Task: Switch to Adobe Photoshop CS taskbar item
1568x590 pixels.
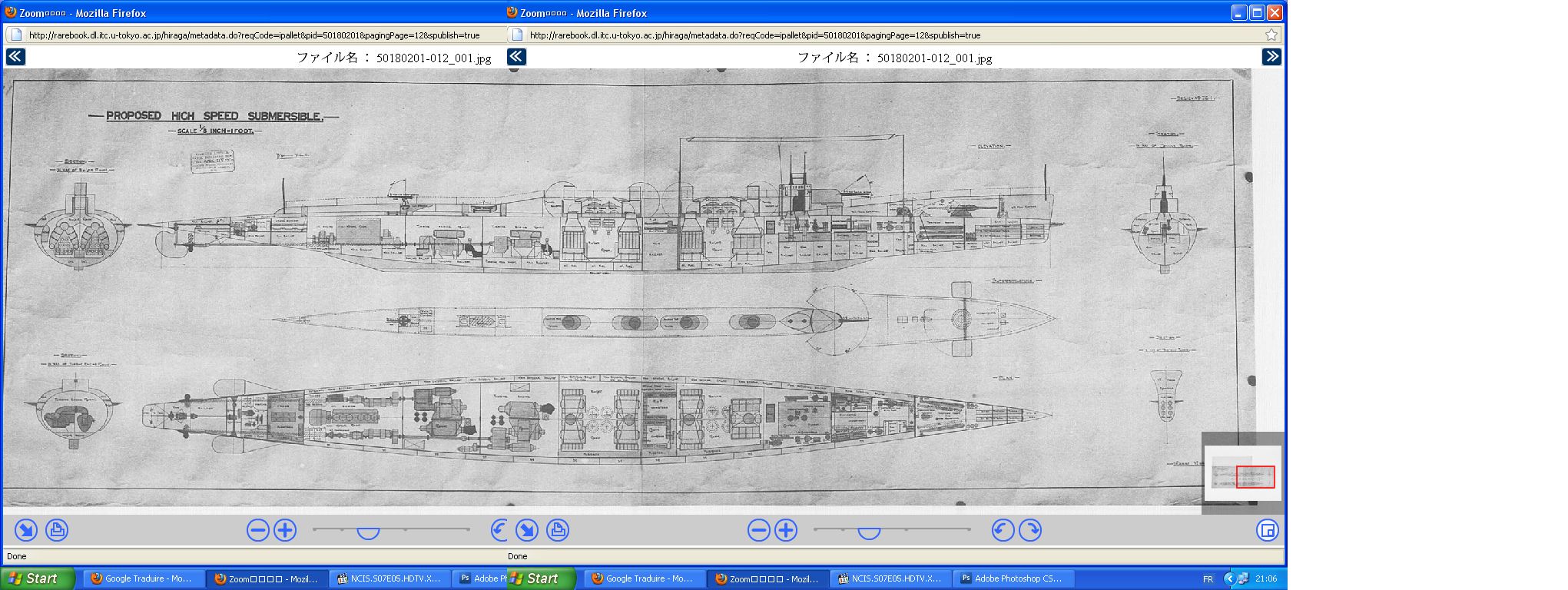Action: pos(1015,578)
